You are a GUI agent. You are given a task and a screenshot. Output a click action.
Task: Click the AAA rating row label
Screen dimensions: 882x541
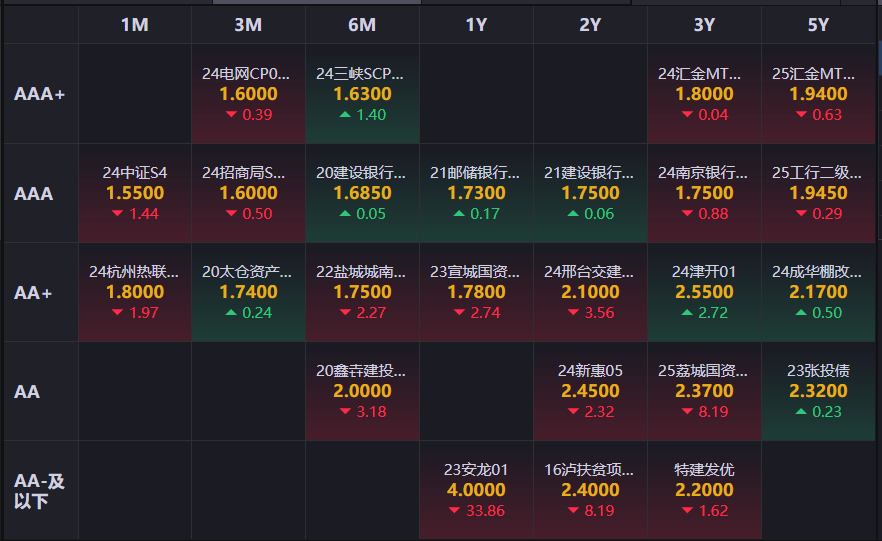pos(41,193)
